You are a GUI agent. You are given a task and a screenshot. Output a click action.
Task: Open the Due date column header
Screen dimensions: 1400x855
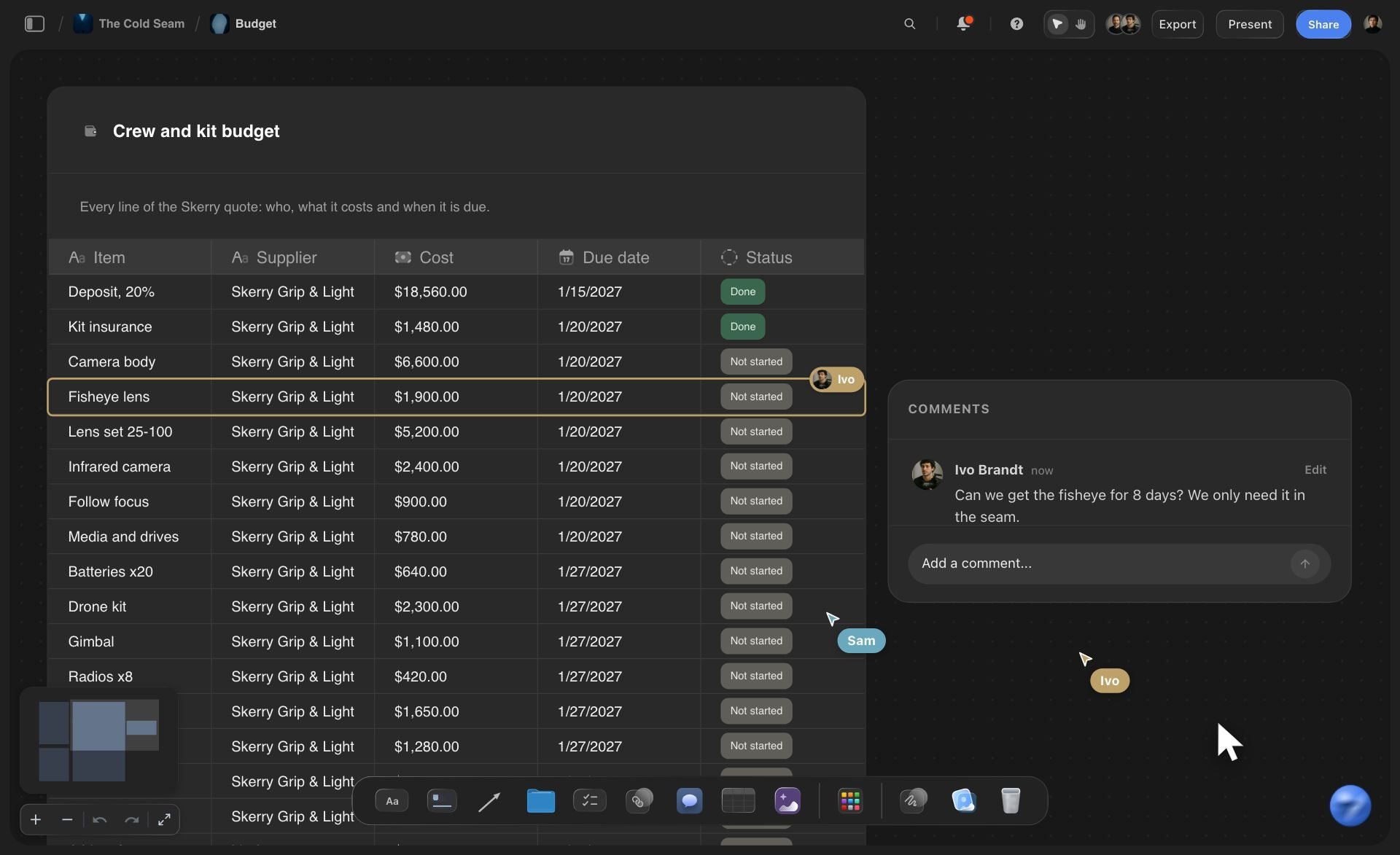[x=619, y=257]
